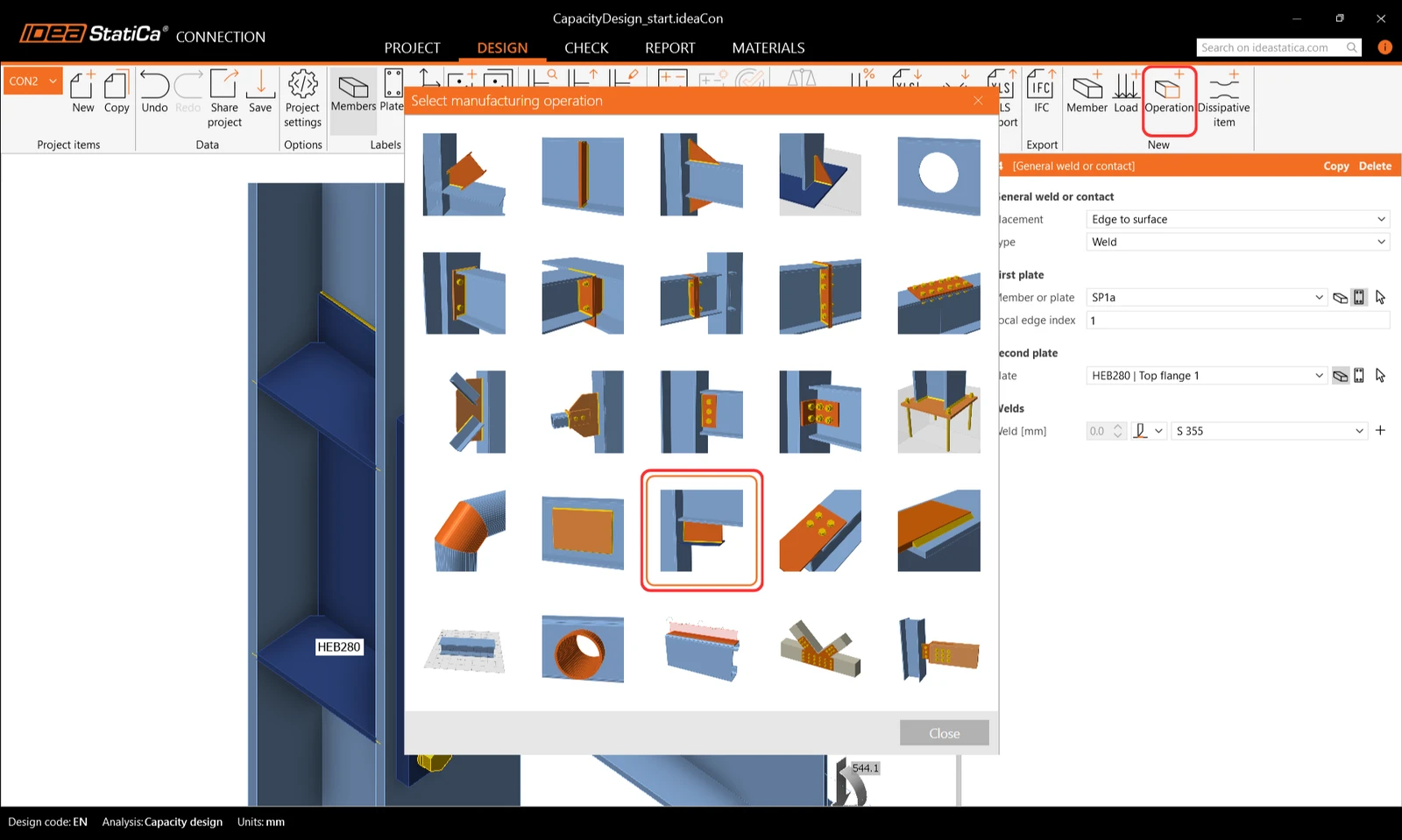Screen dimensions: 1402x840
Task: Open Project settings
Action: [302, 98]
